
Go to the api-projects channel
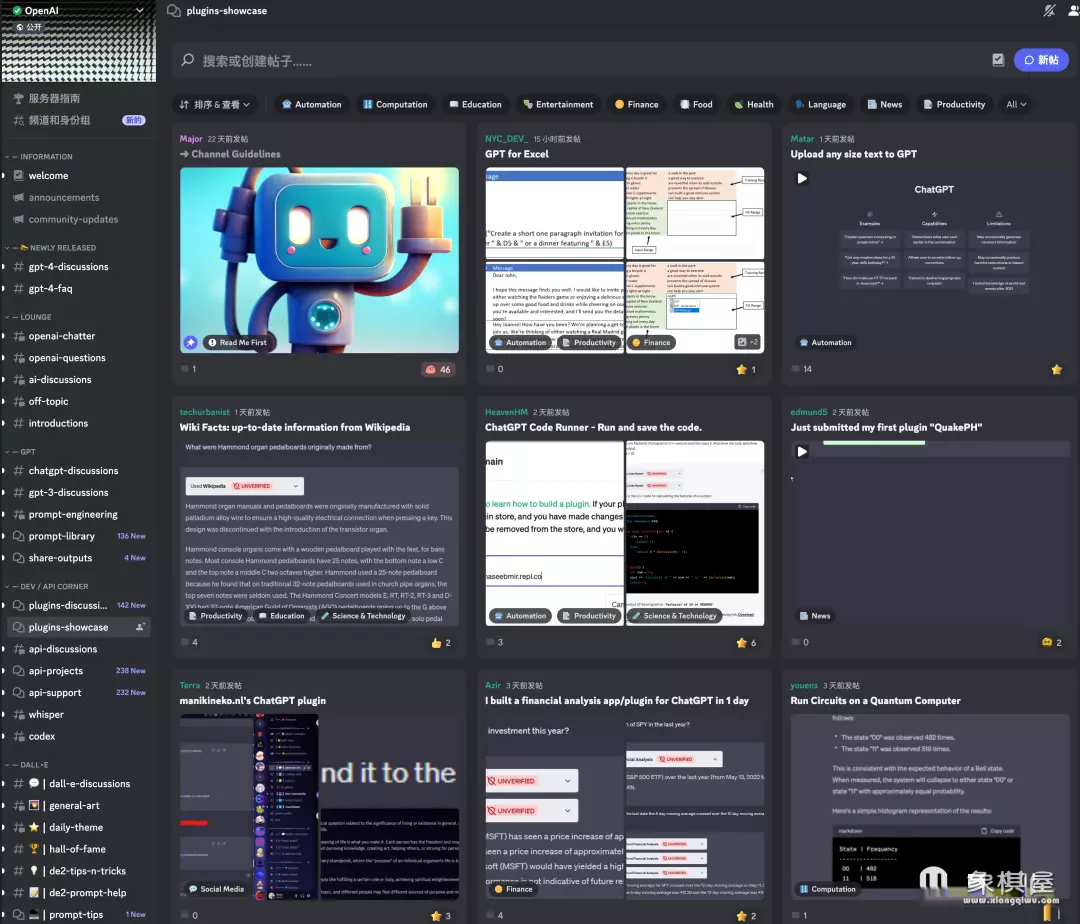pyautogui.click(x=56, y=671)
